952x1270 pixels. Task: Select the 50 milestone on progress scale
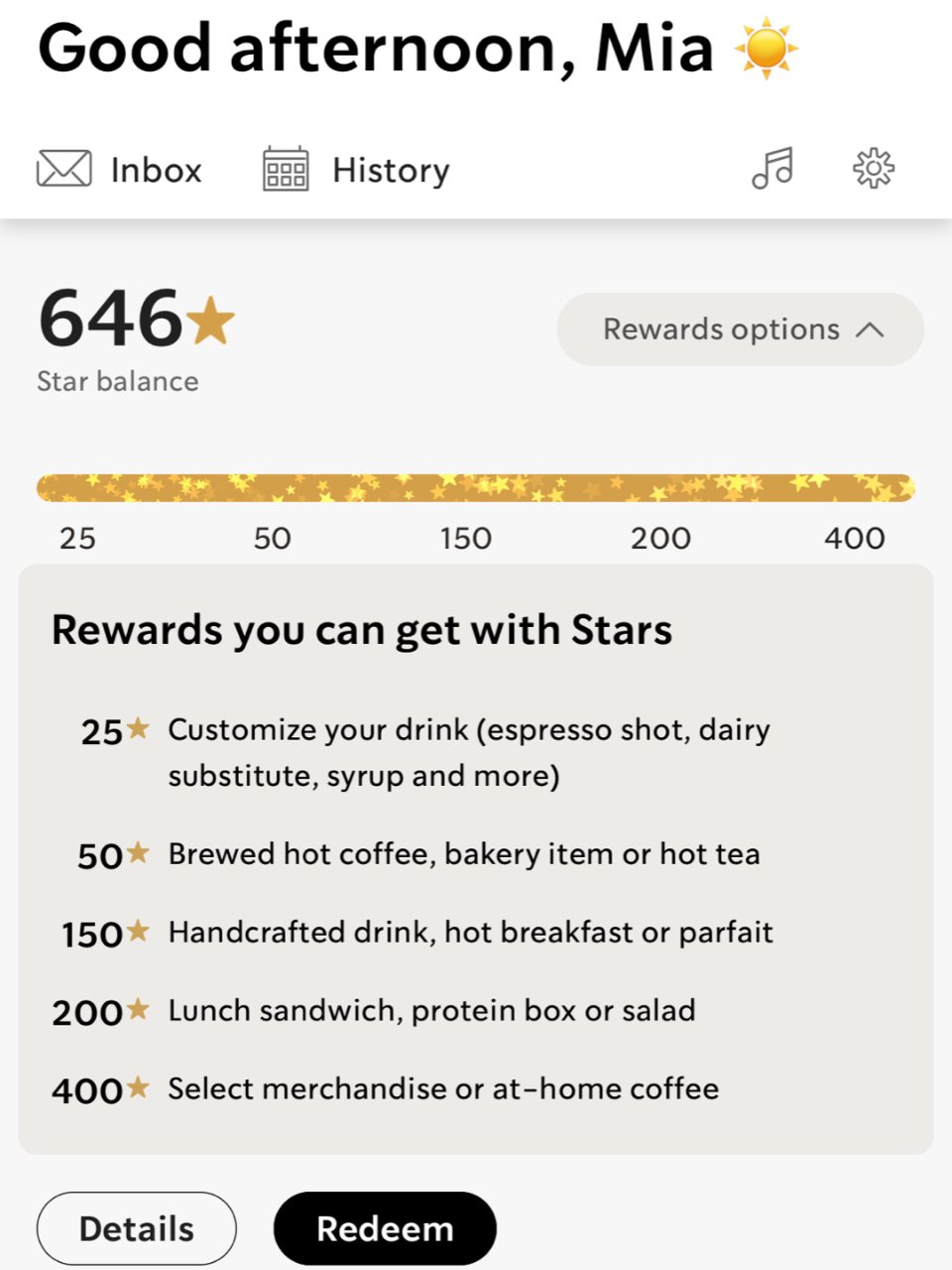(272, 539)
